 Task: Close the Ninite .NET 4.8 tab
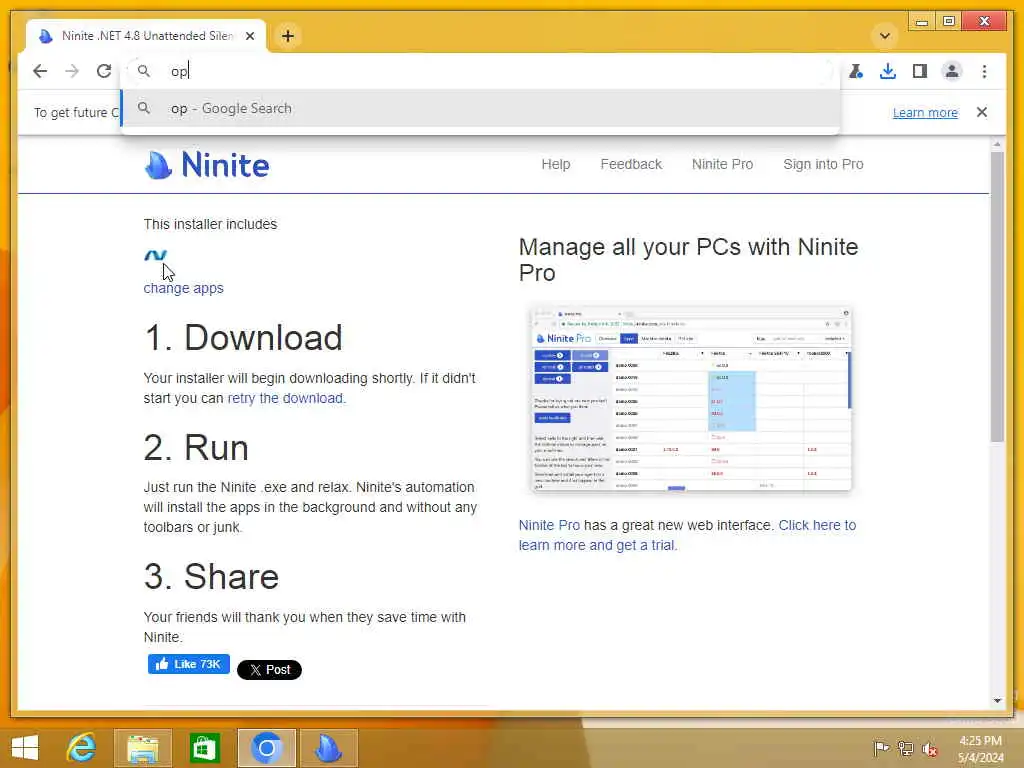coord(250,36)
